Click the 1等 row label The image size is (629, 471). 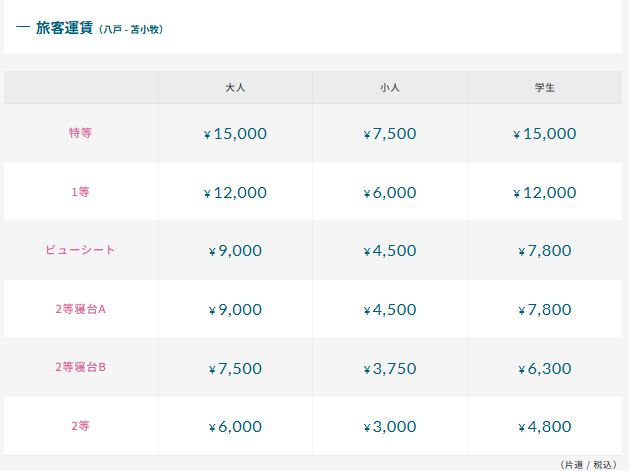tap(81, 192)
